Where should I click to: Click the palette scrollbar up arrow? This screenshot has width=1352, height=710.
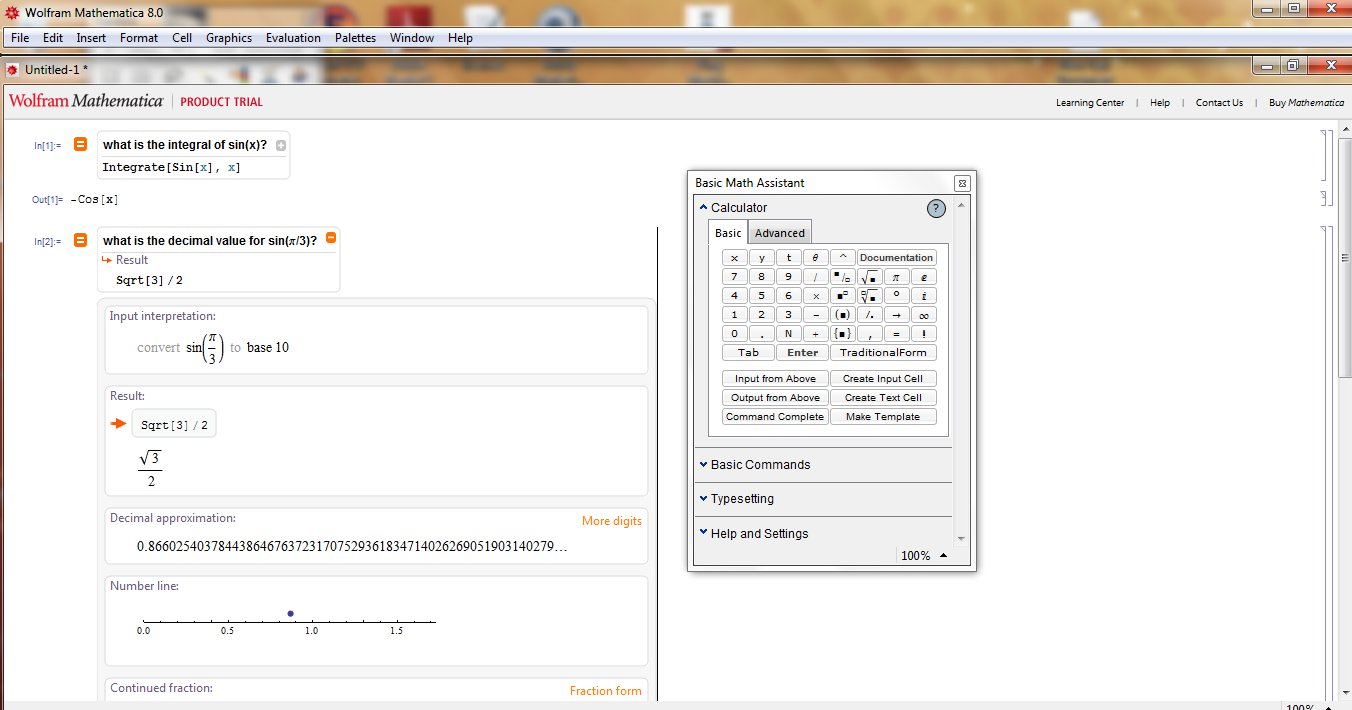pyautogui.click(x=962, y=205)
